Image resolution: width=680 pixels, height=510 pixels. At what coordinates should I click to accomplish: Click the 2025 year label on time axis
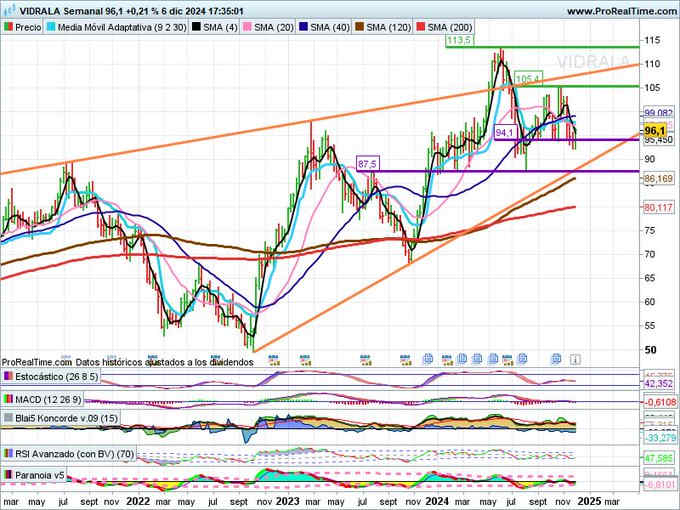pyautogui.click(x=589, y=501)
